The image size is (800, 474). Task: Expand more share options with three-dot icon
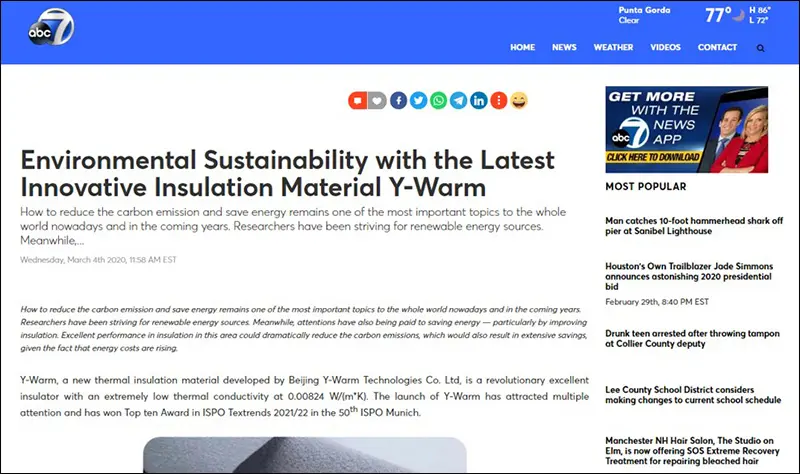[x=499, y=100]
